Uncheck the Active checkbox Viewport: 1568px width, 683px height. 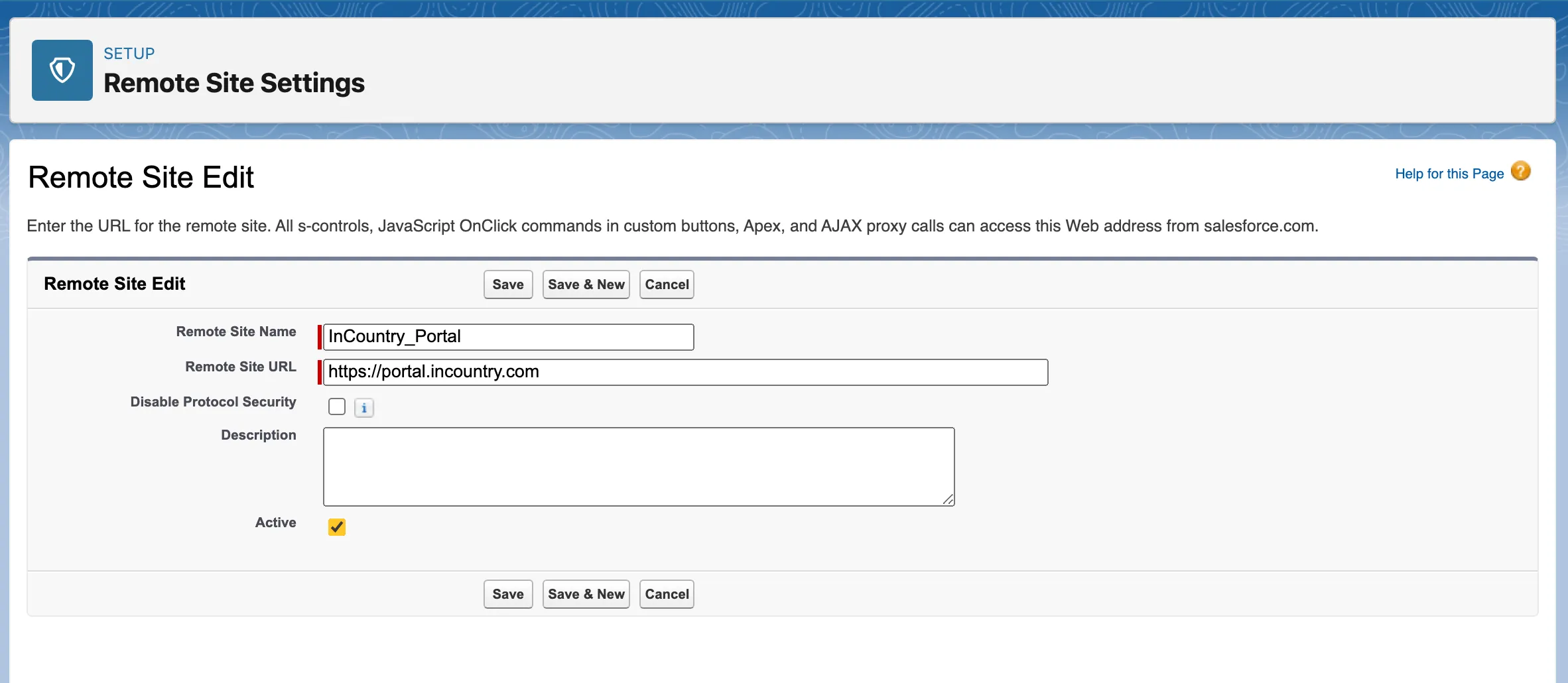pyautogui.click(x=337, y=527)
